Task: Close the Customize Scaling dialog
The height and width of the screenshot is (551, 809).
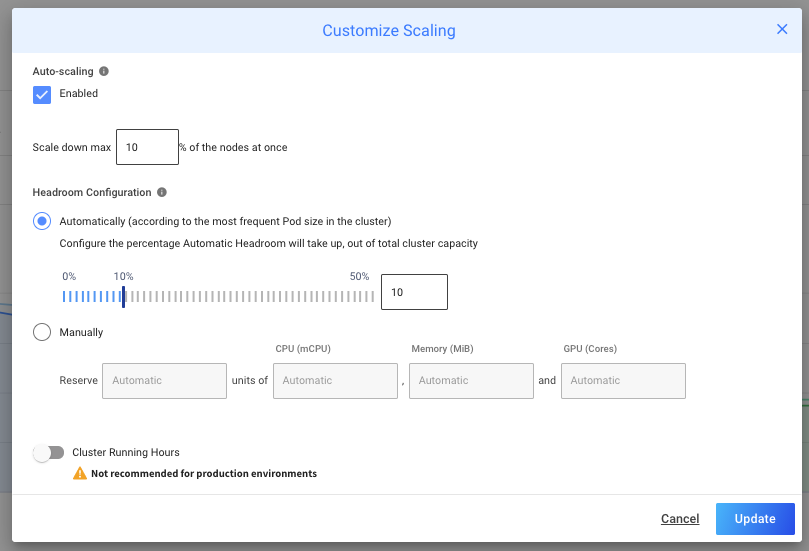Action: pyautogui.click(x=782, y=30)
